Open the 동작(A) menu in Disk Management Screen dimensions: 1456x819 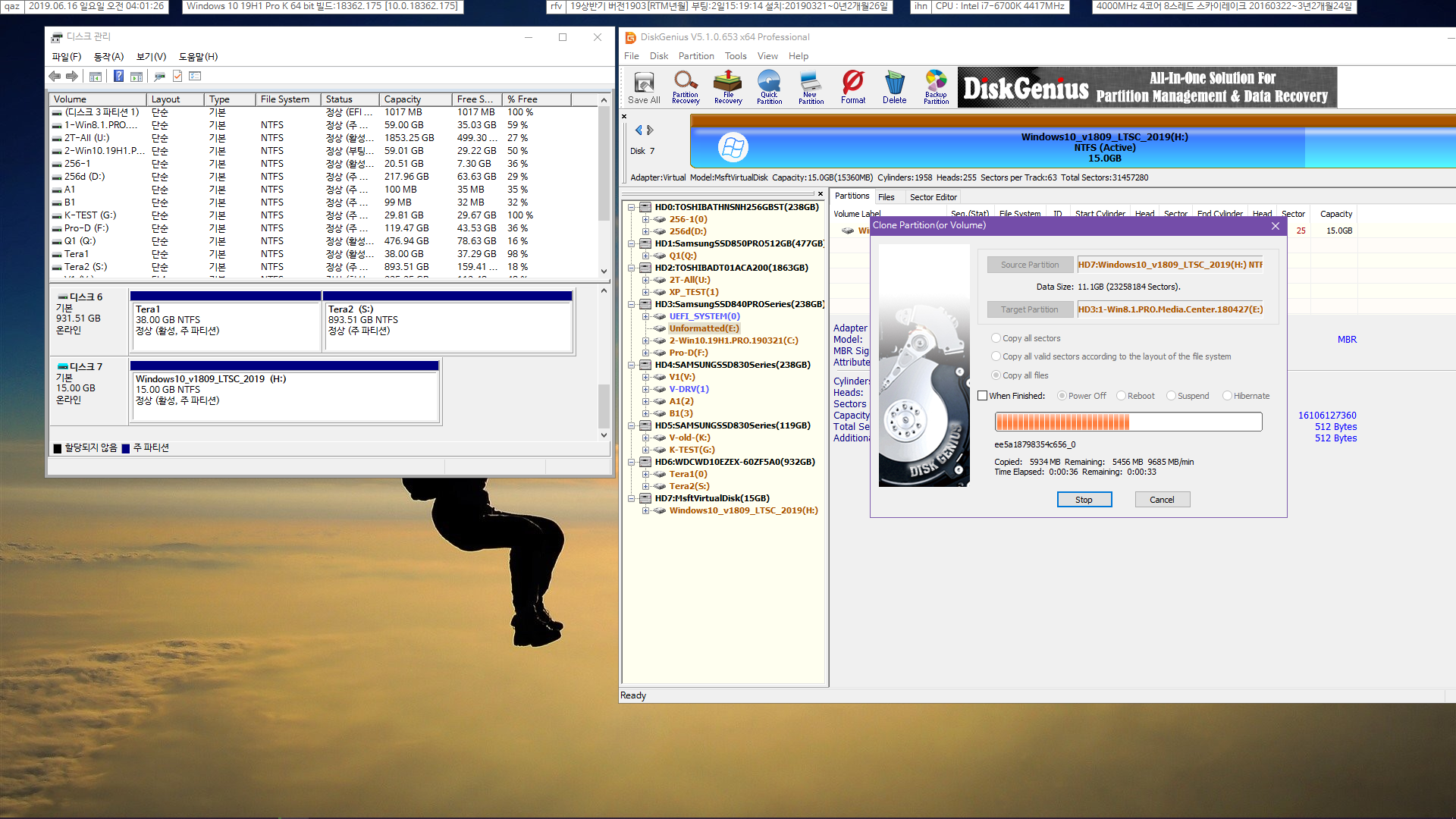tap(108, 57)
